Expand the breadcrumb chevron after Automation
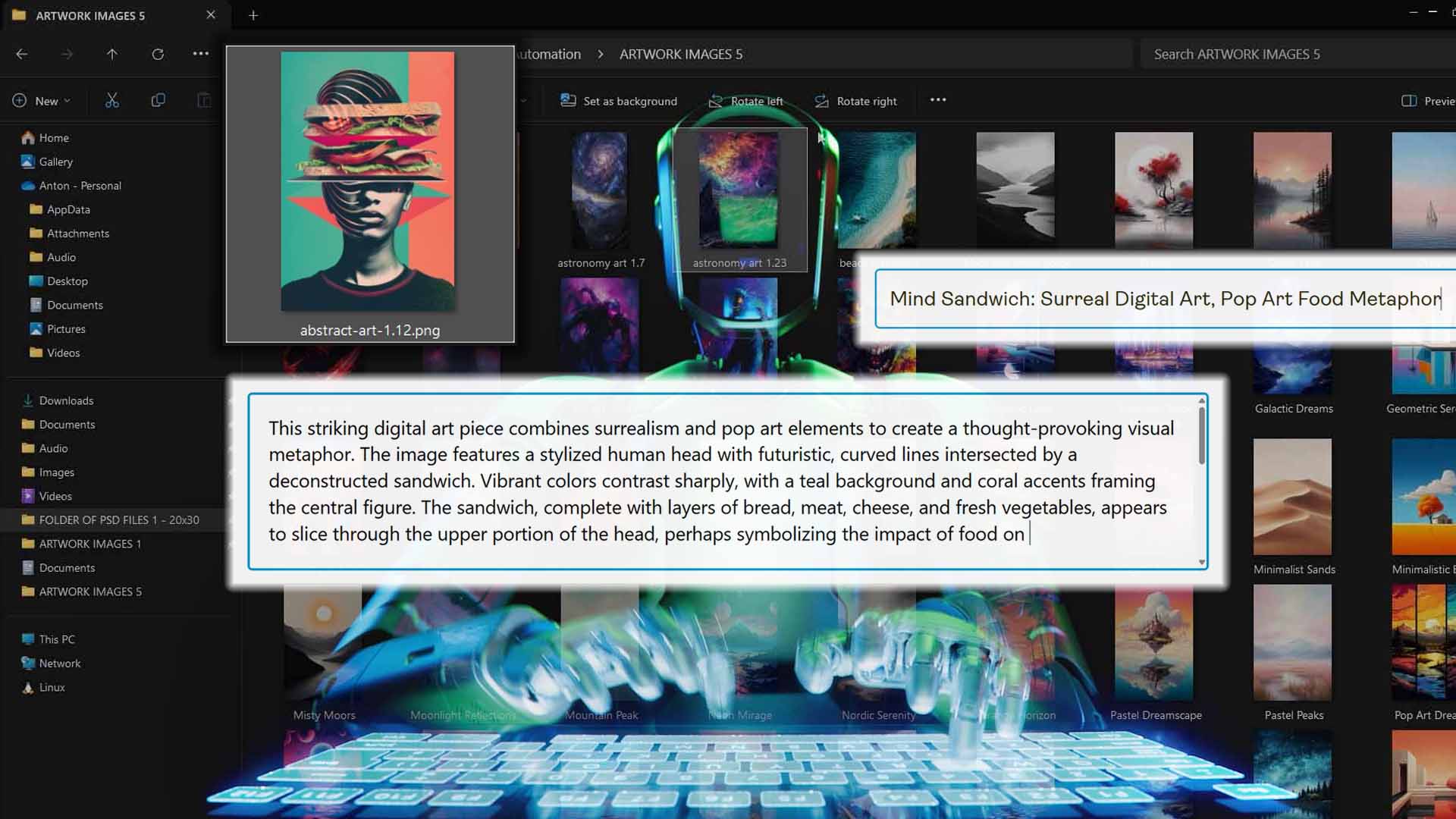 coord(600,54)
